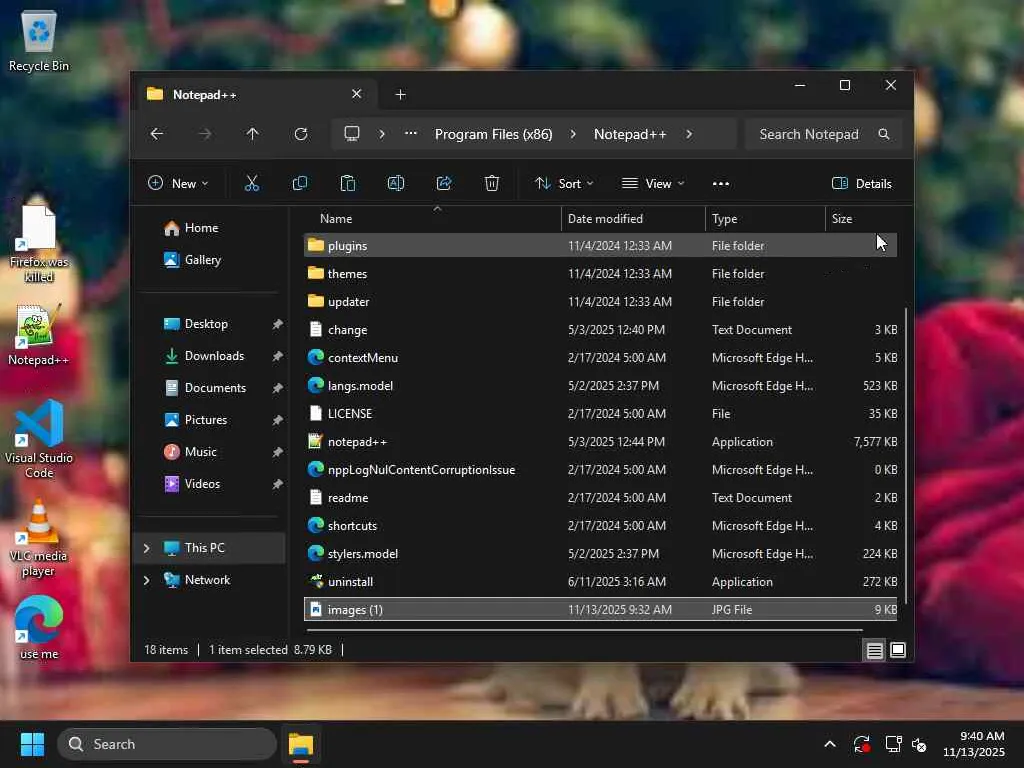Screen dimensions: 1024x768
Task: Select the notepad++ Application file
Action: [x=600, y=441]
